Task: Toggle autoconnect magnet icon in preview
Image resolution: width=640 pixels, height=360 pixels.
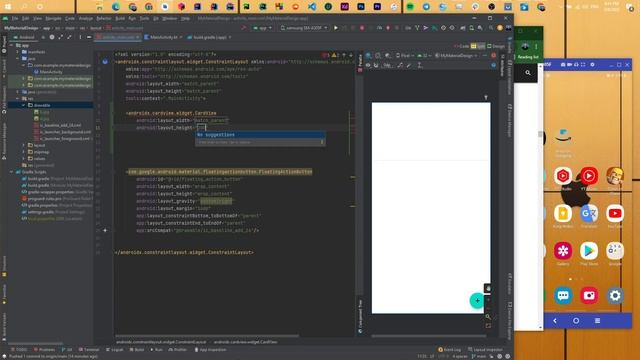Action: (x=376, y=65)
